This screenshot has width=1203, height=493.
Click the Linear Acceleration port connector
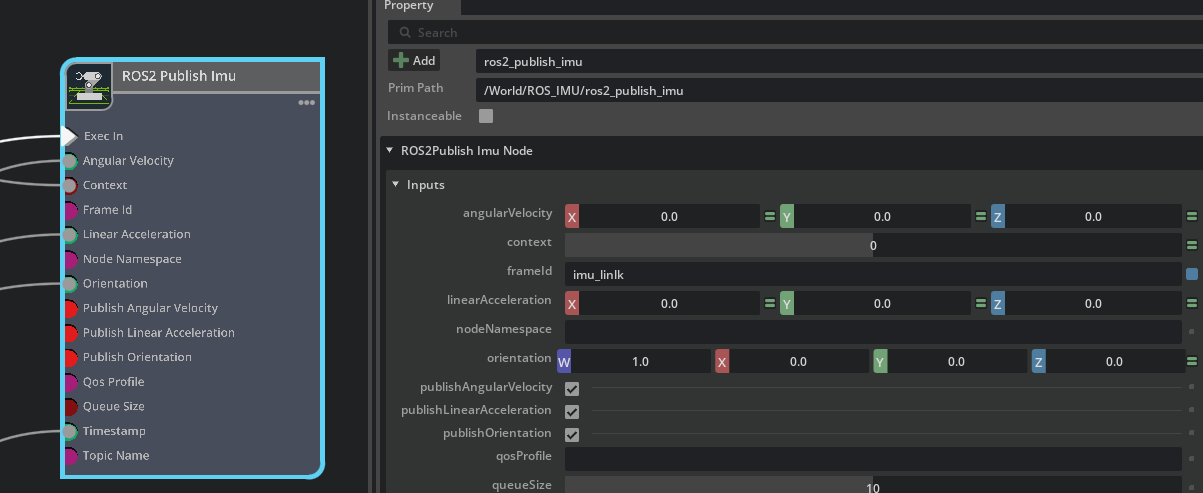[x=69, y=235]
